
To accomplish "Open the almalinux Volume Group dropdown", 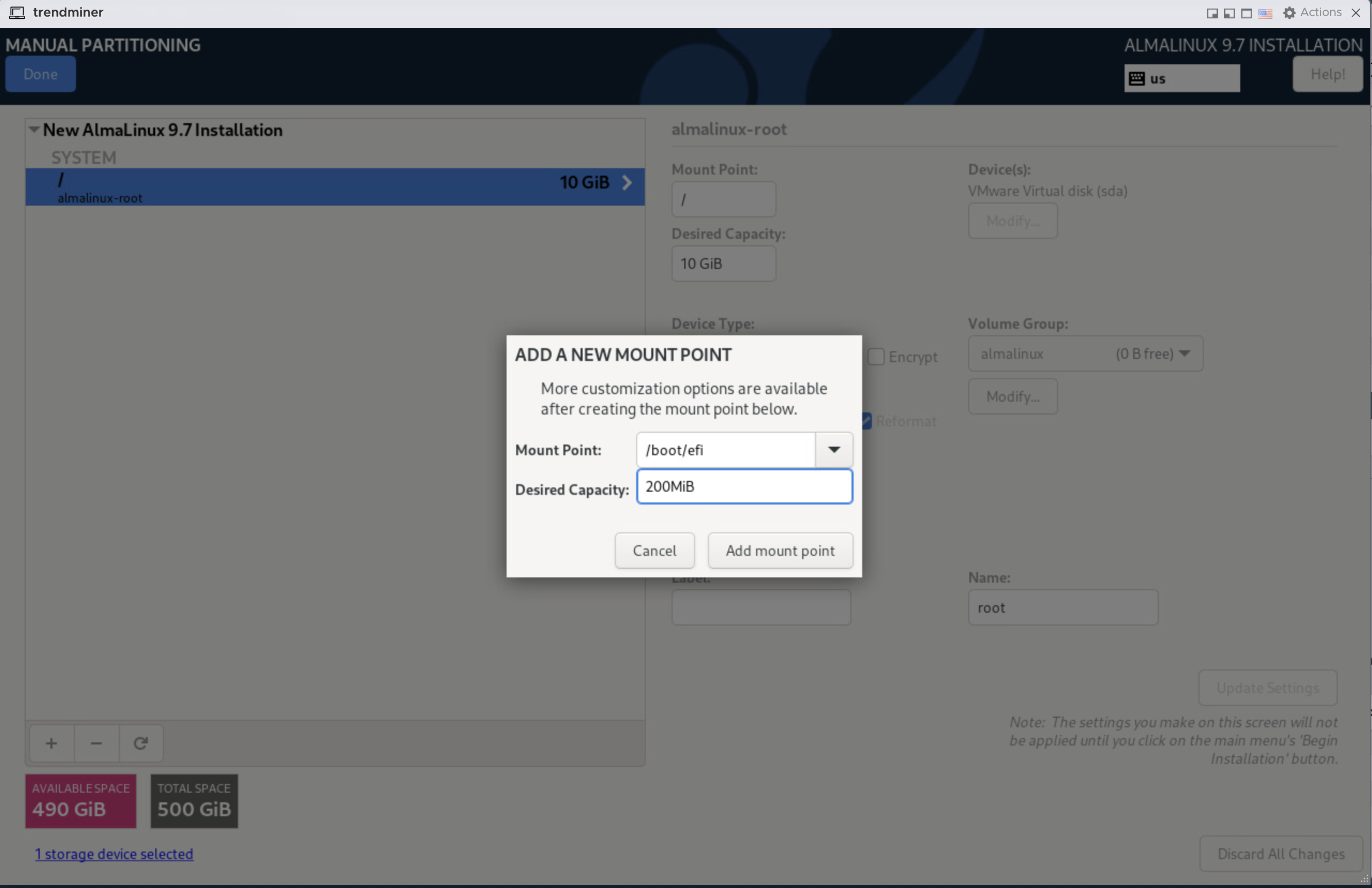I will point(1085,353).
